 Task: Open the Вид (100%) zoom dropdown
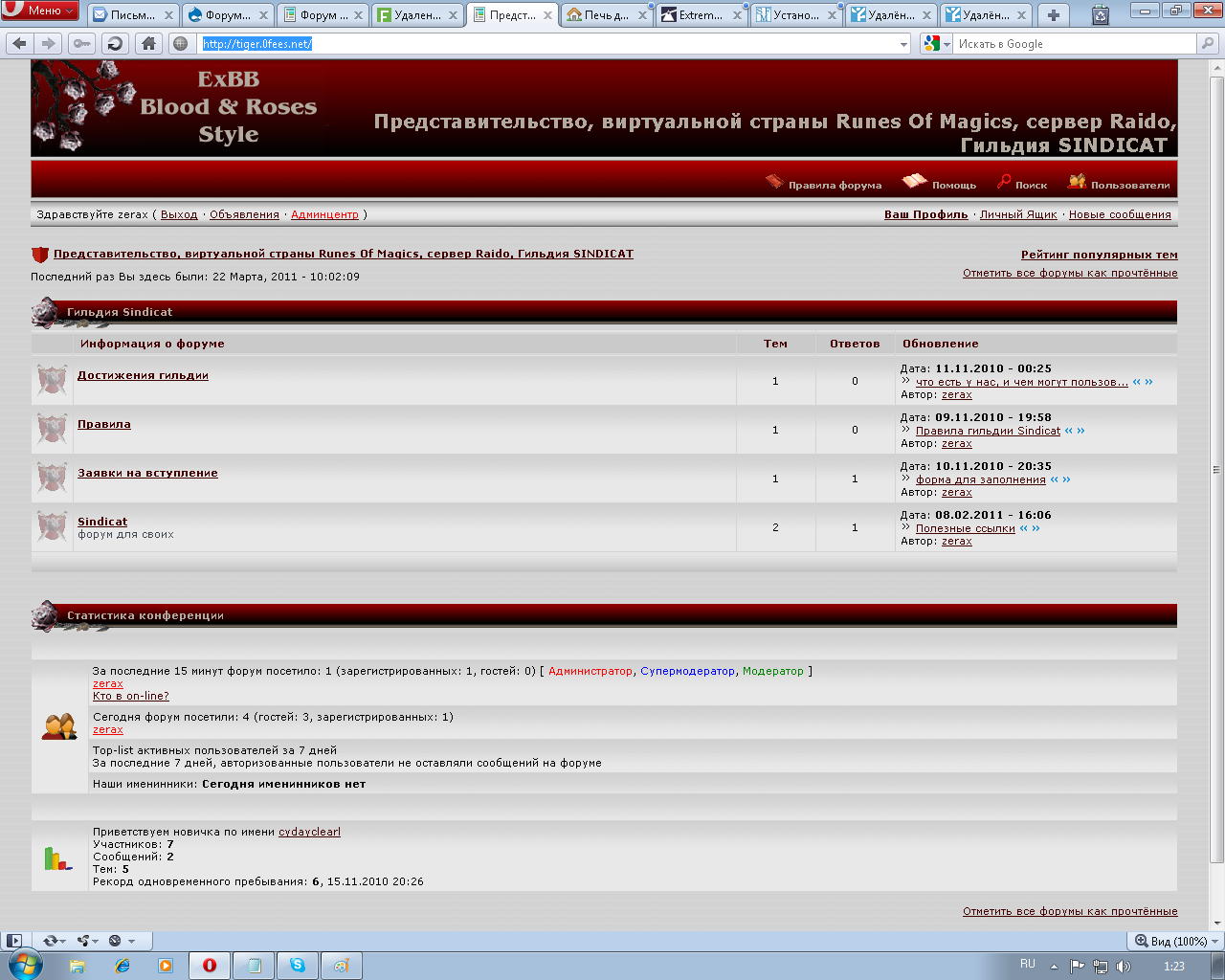pyautogui.click(x=1175, y=941)
